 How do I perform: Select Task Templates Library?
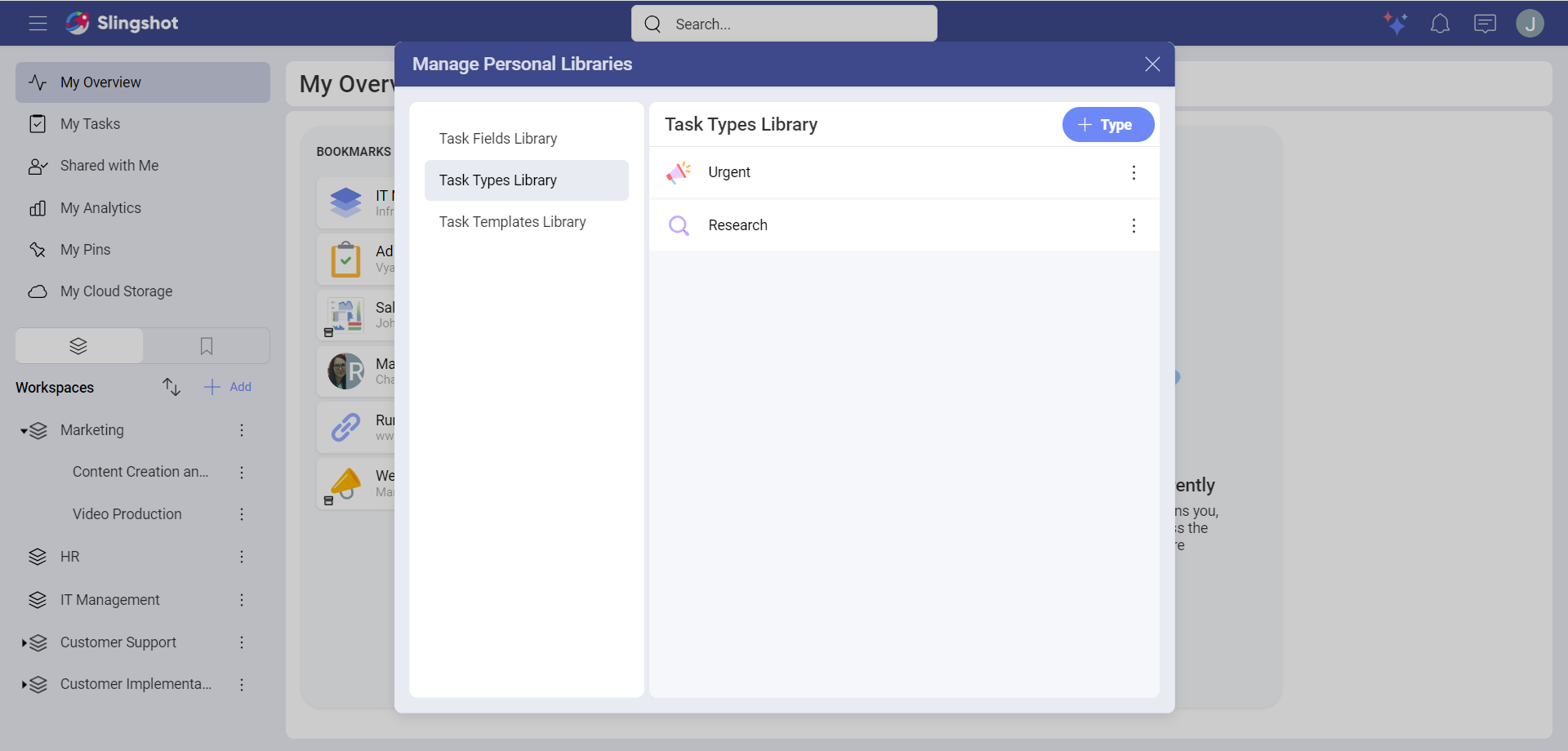pos(527,222)
